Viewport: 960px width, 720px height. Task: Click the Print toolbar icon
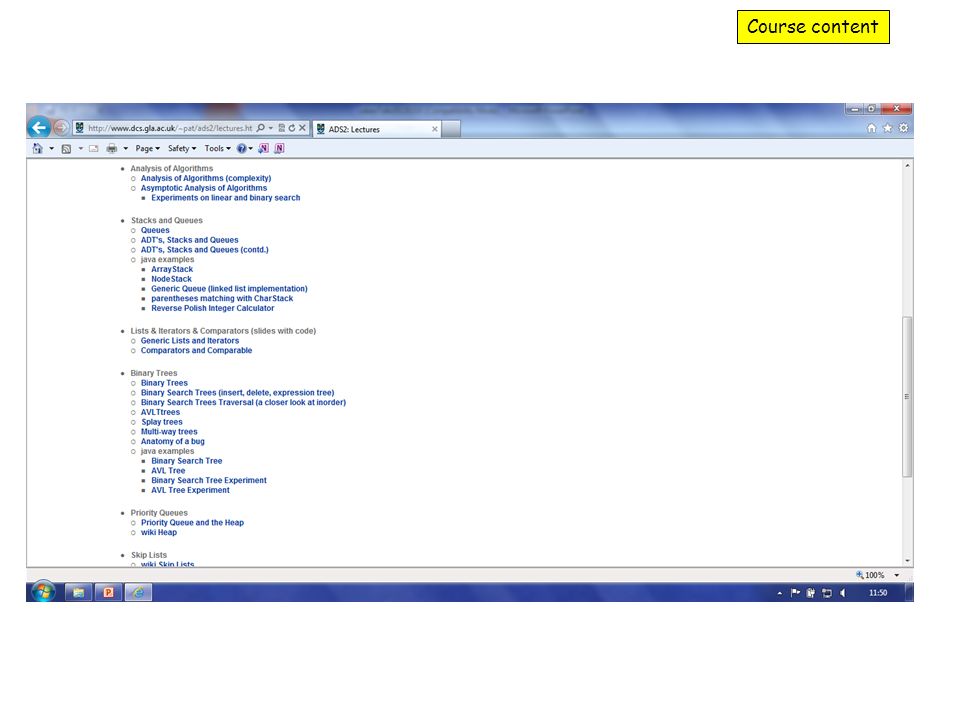[x=111, y=149]
